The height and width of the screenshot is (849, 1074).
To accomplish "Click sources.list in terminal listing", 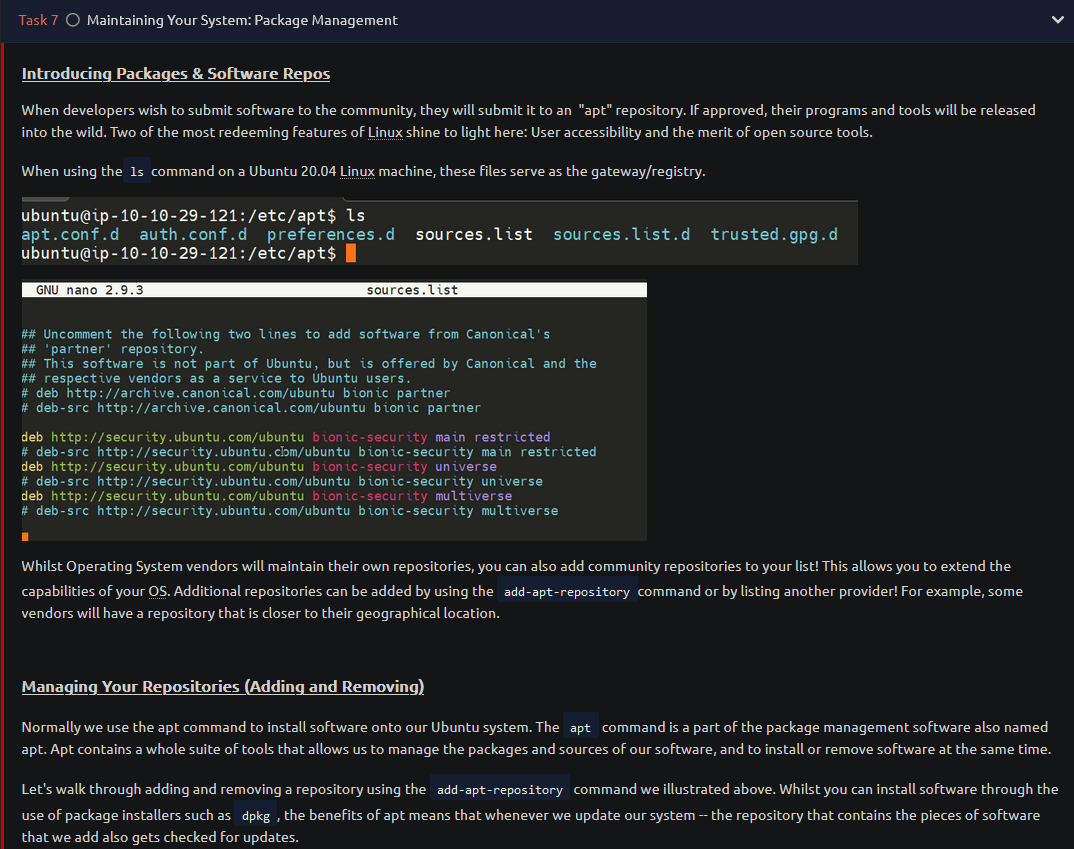I will [x=474, y=234].
